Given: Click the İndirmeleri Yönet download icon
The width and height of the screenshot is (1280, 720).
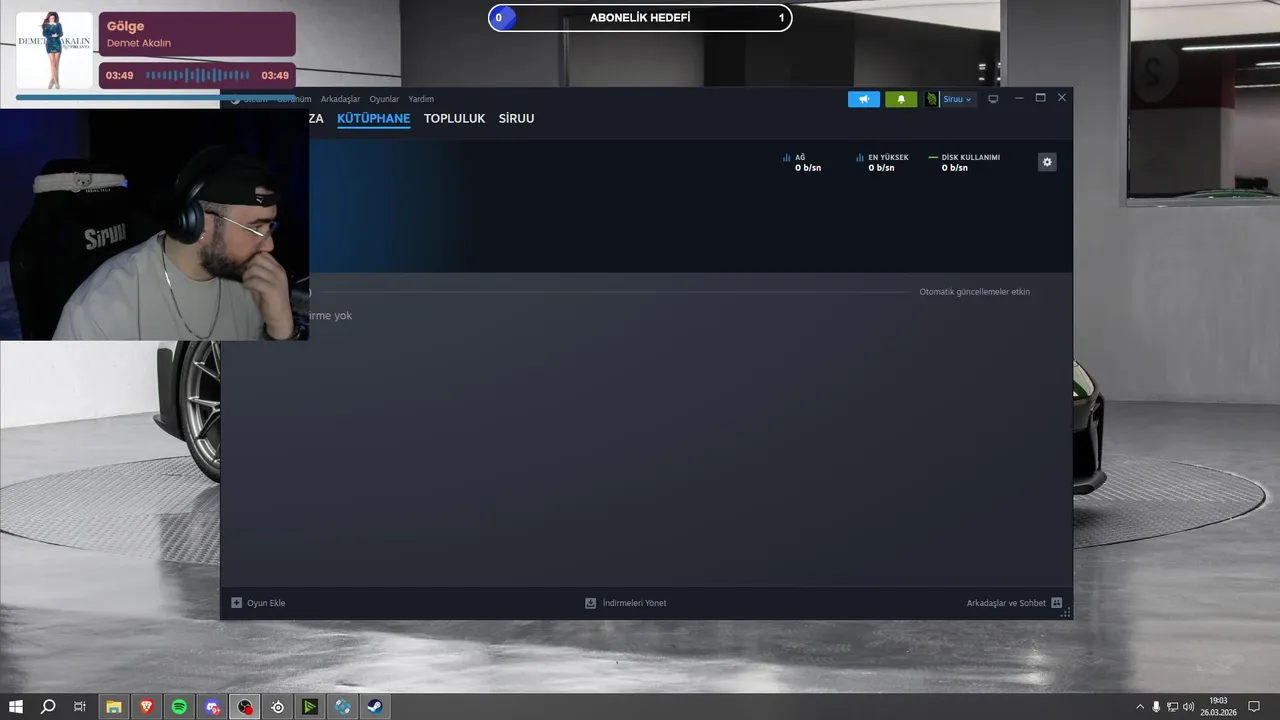Looking at the screenshot, I should [x=591, y=603].
